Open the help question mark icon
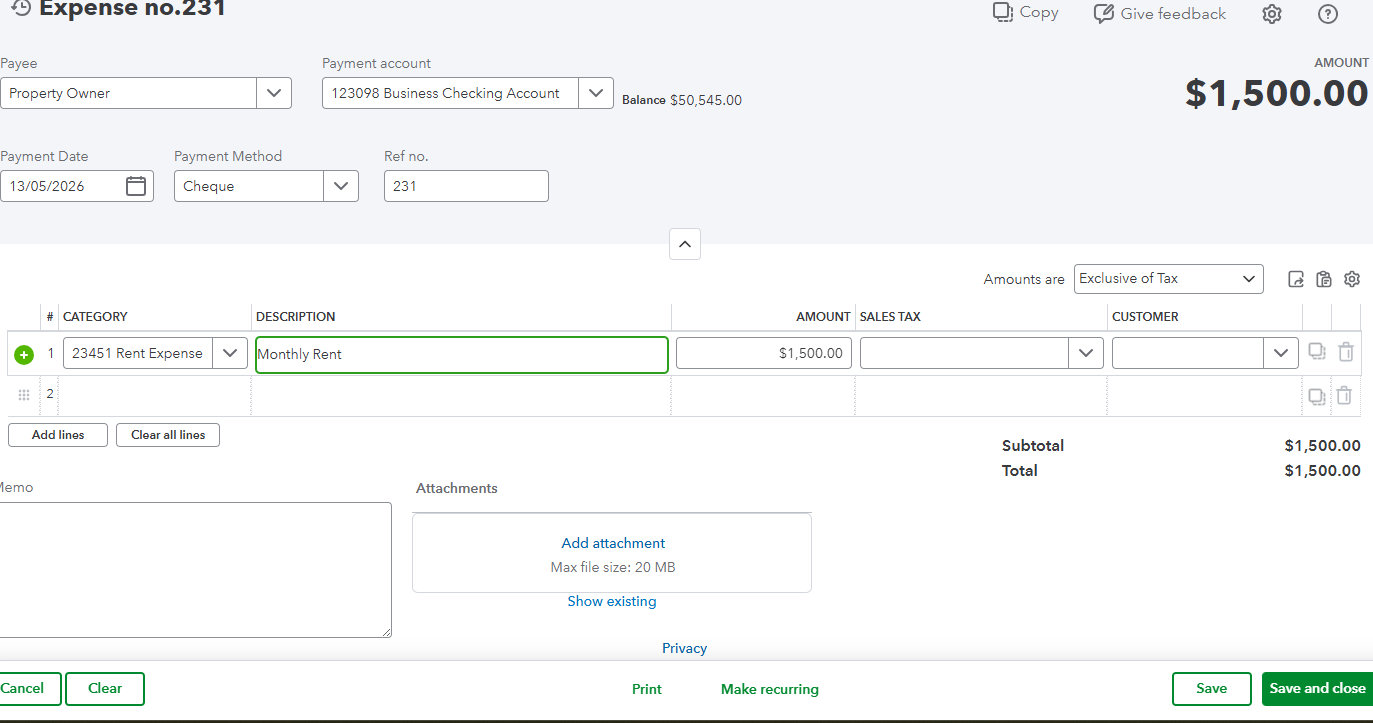1373x723 pixels. (x=1327, y=14)
